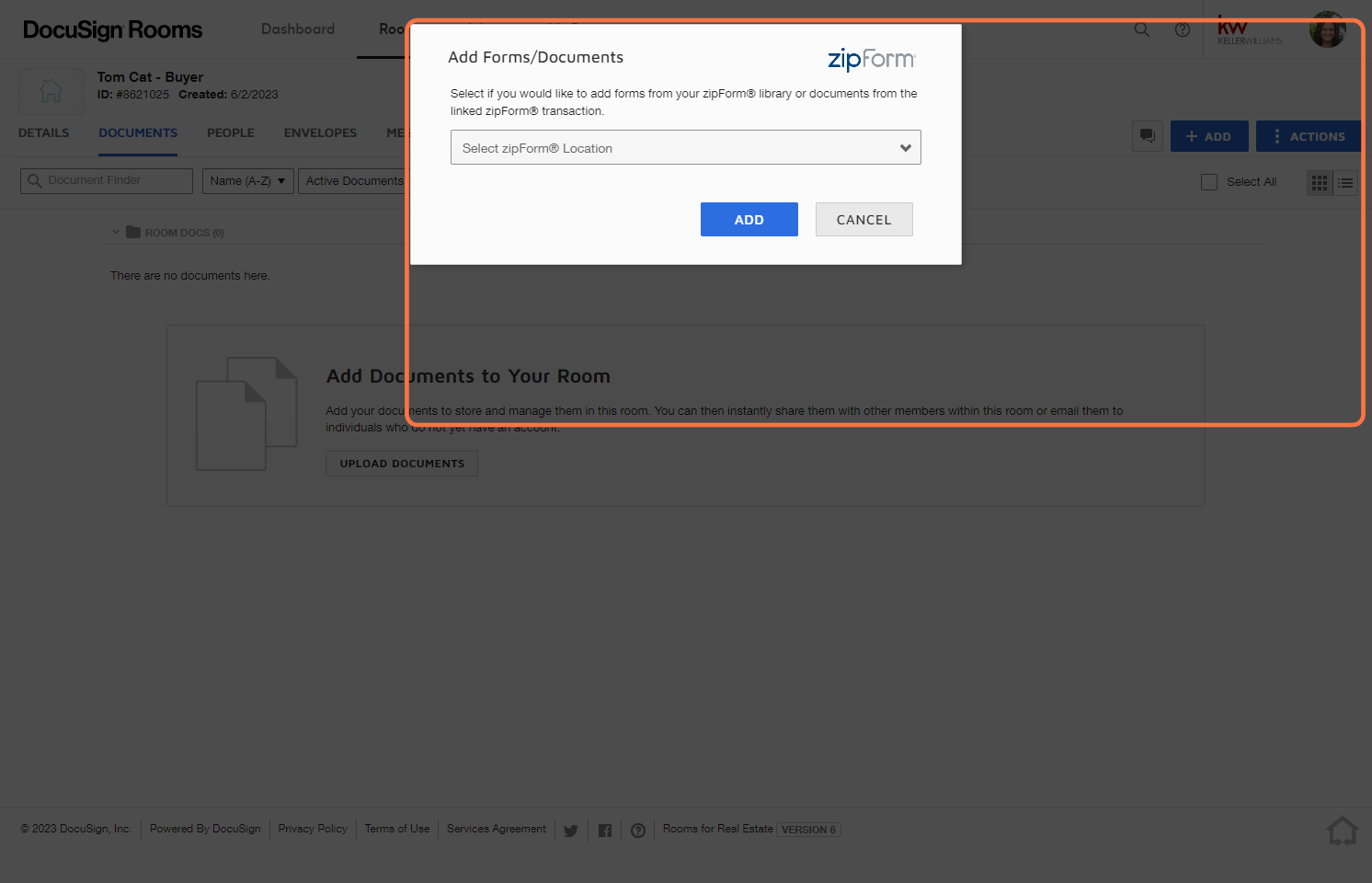The height and width of the screenshot is (883, 1372).
Task: Click the VERSION 6 badge in footer
Action: [808, 830]
